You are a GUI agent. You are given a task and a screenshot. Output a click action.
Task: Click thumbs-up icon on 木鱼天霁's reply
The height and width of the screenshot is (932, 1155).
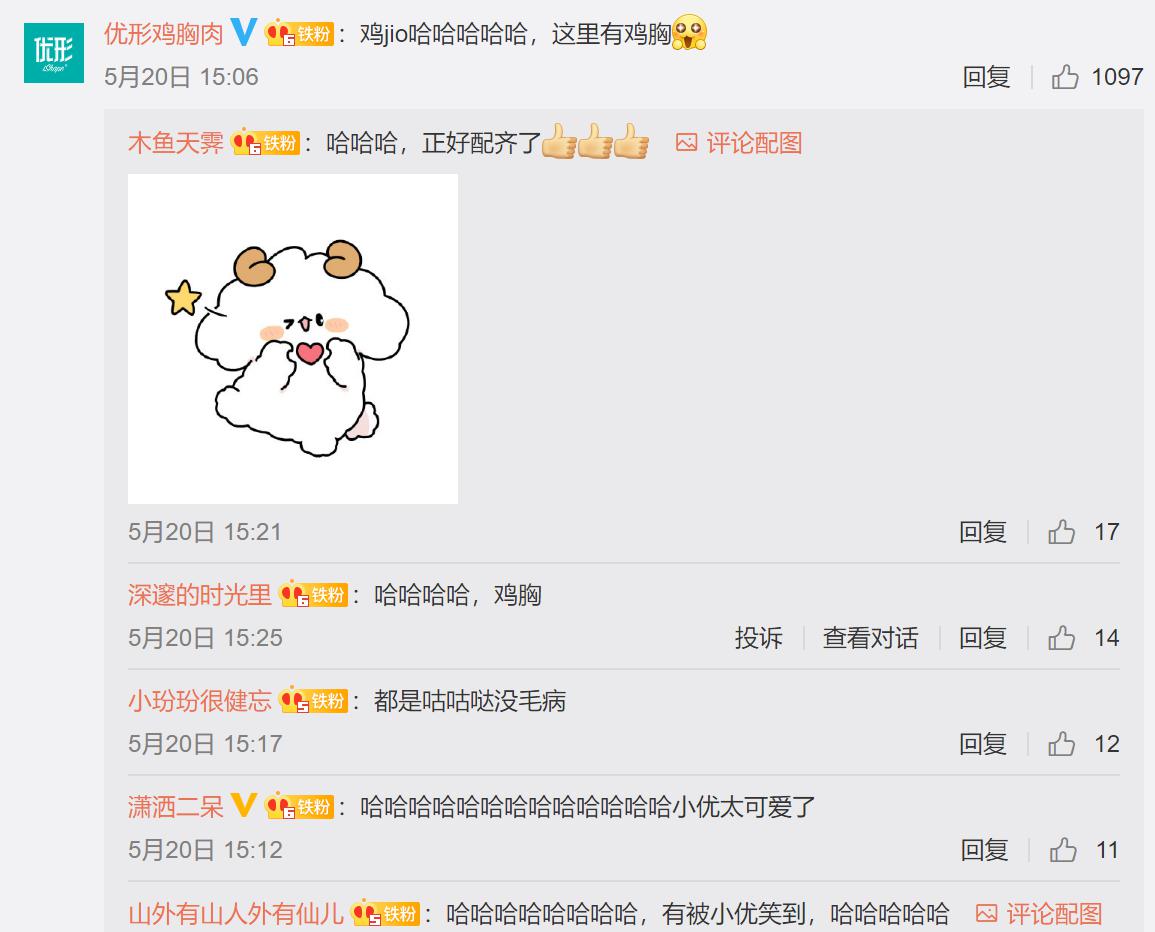coord(1061,531)
